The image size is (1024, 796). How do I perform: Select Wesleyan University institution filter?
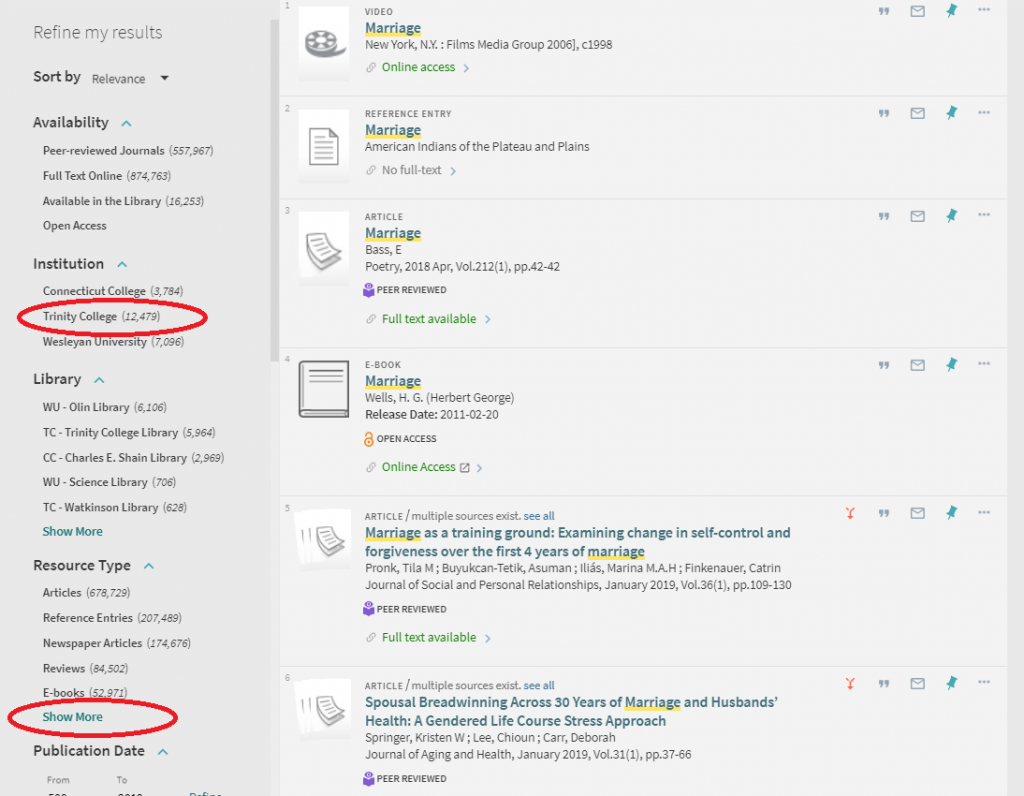coord(114,342)
